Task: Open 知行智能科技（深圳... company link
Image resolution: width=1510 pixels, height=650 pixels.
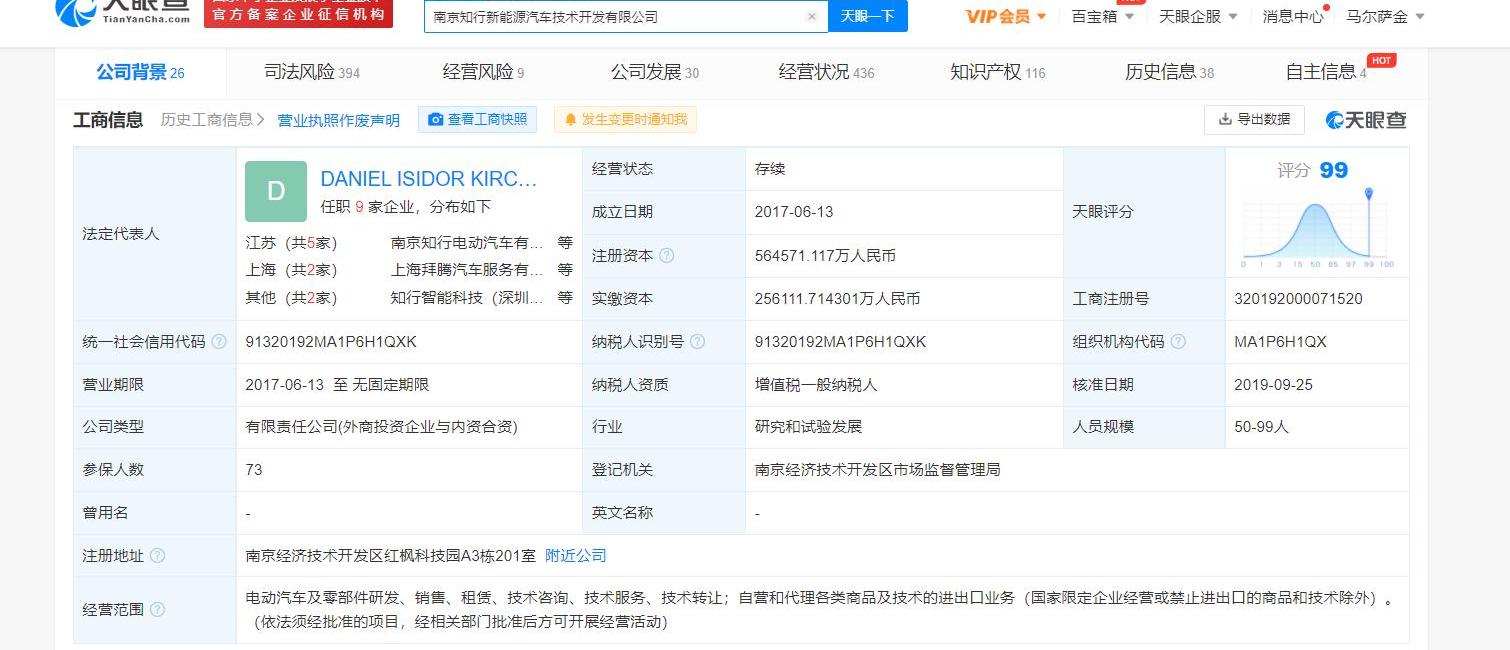Action: tap(467, 298)
